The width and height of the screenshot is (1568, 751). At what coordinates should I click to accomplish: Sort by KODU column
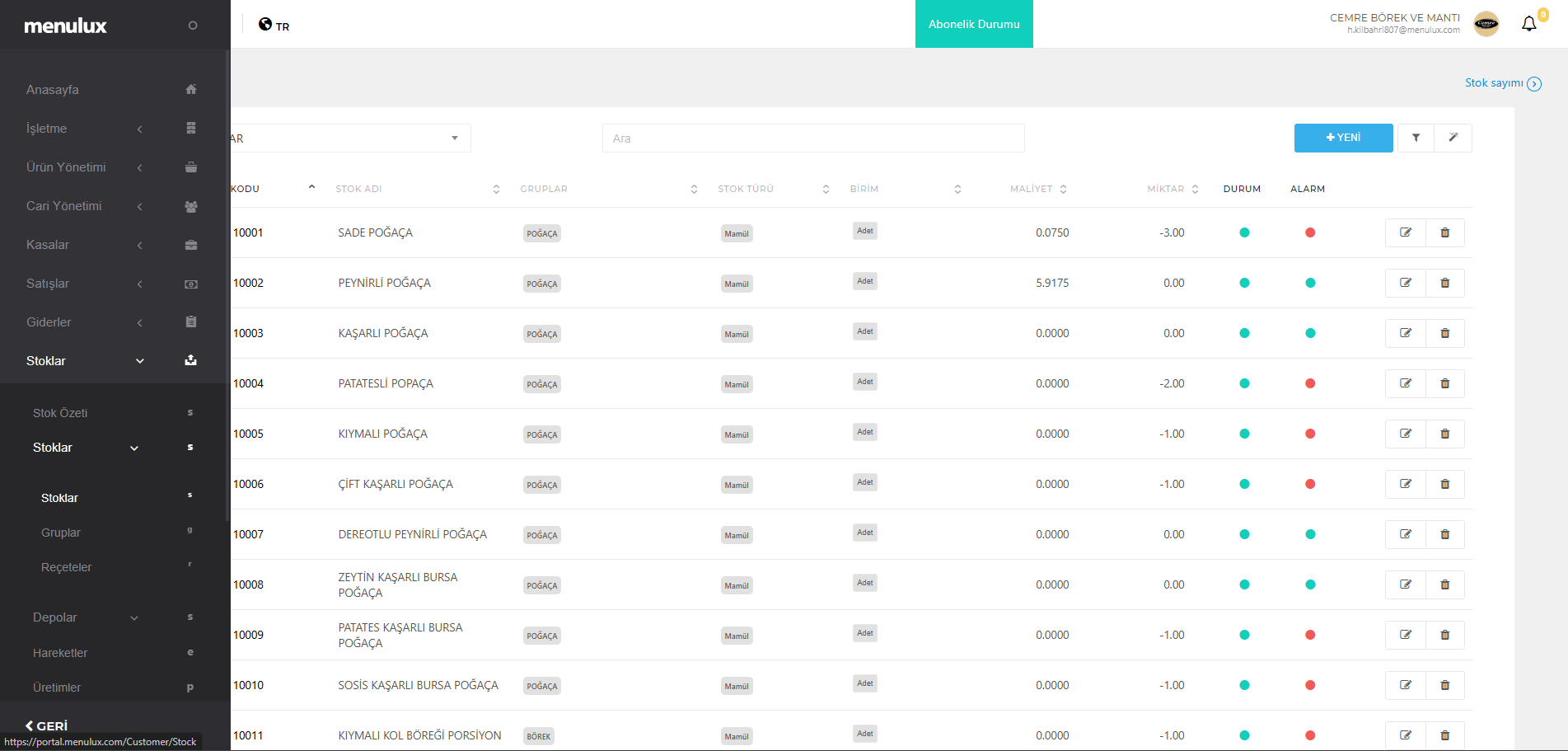click(273, 189)
